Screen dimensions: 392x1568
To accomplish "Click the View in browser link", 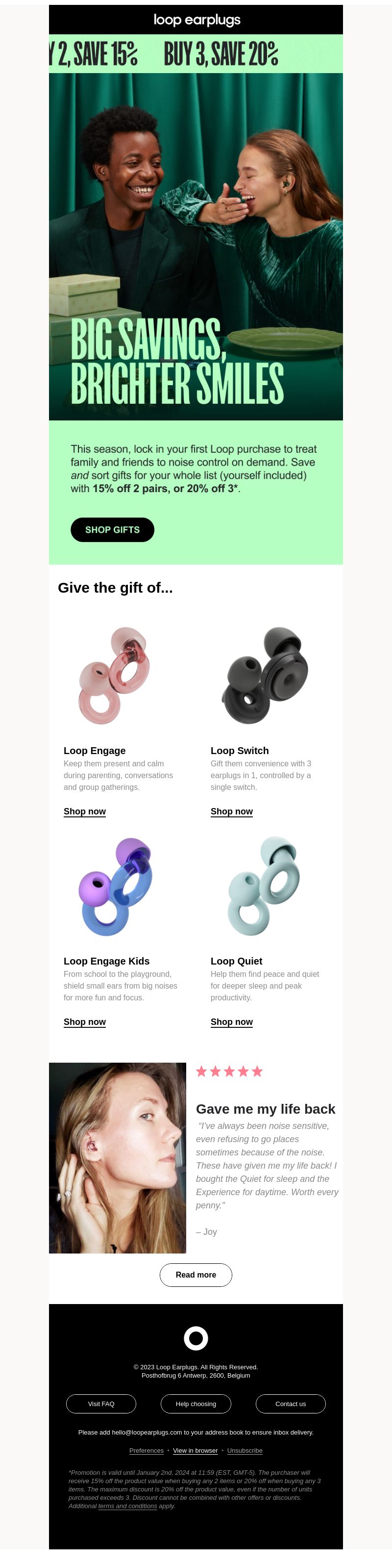I will (195, 1451).
